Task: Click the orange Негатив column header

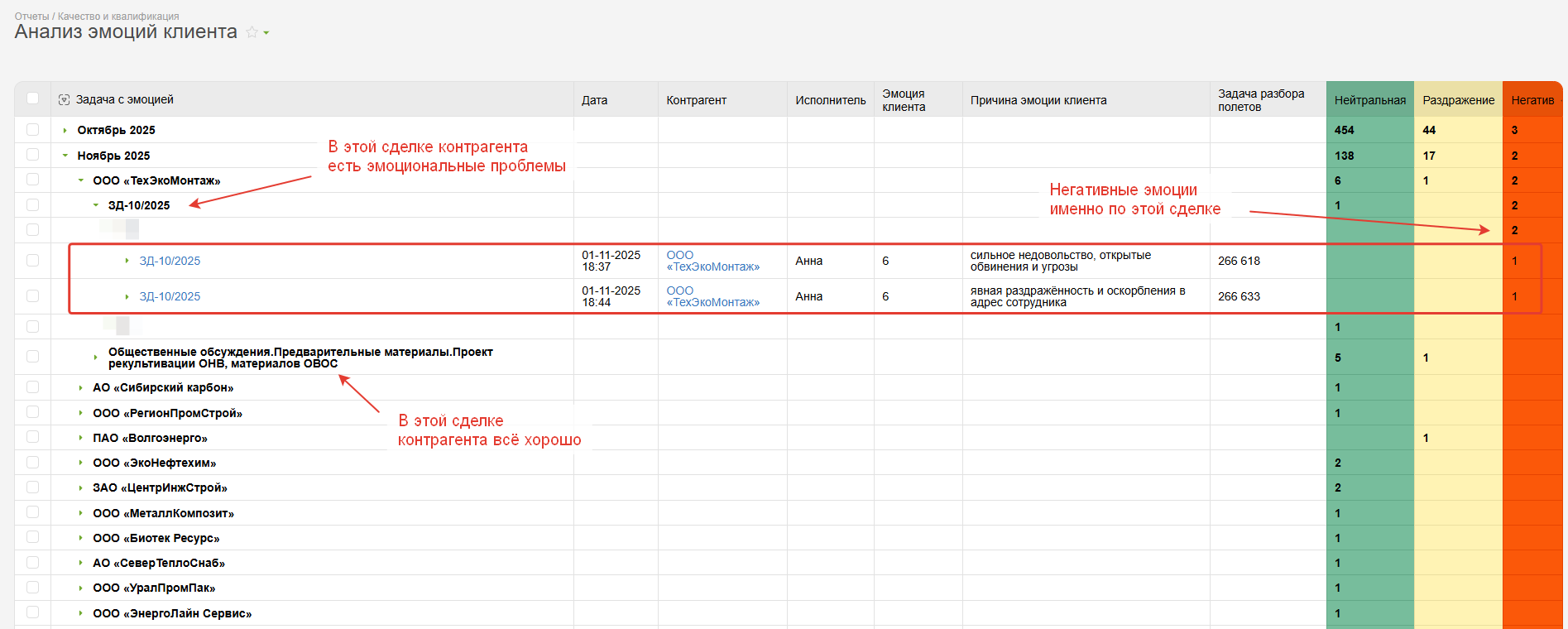Action: coord(1532,100)
